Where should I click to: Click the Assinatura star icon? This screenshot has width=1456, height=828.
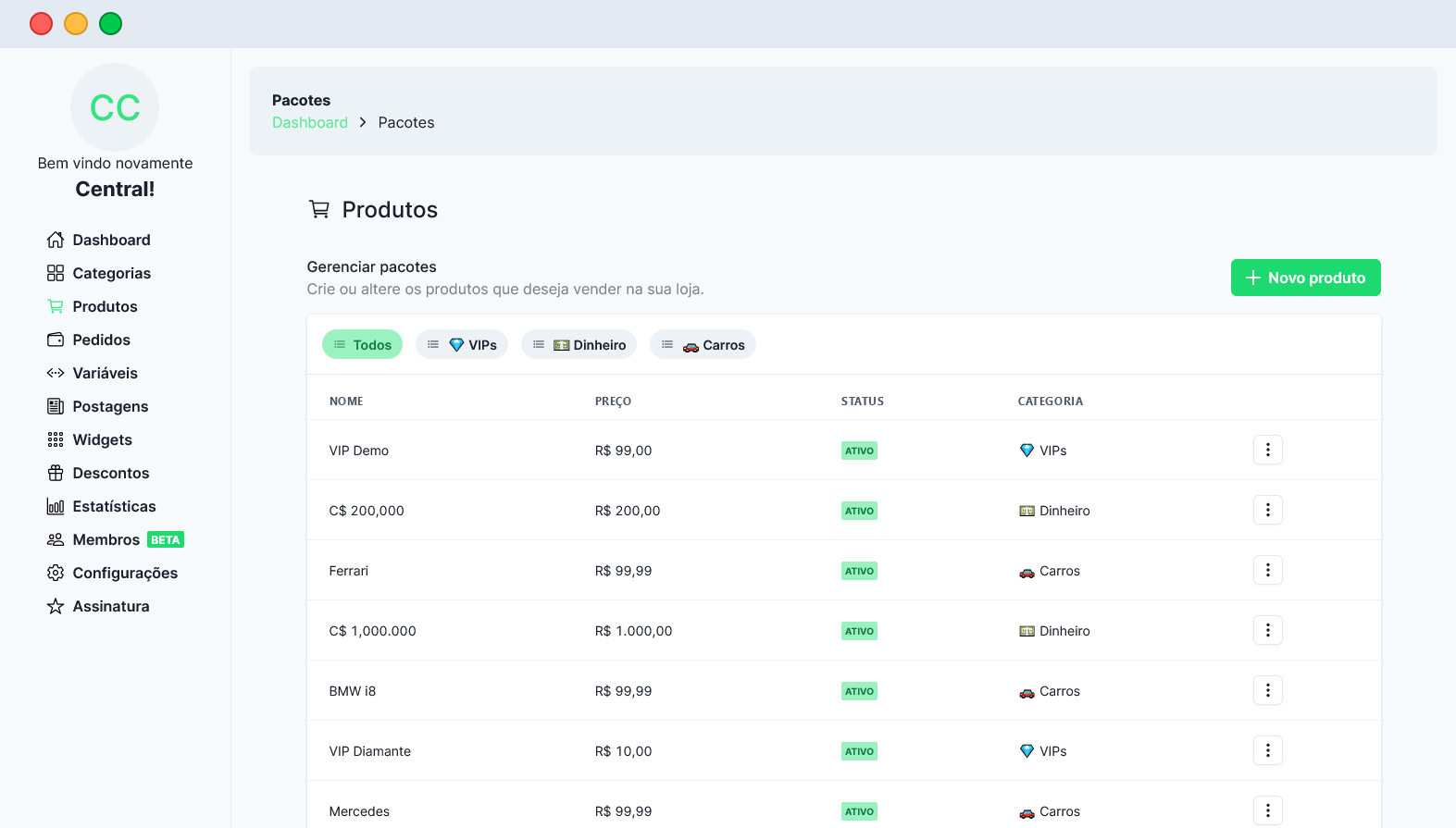pyautogui.click(x=56, y=606)
